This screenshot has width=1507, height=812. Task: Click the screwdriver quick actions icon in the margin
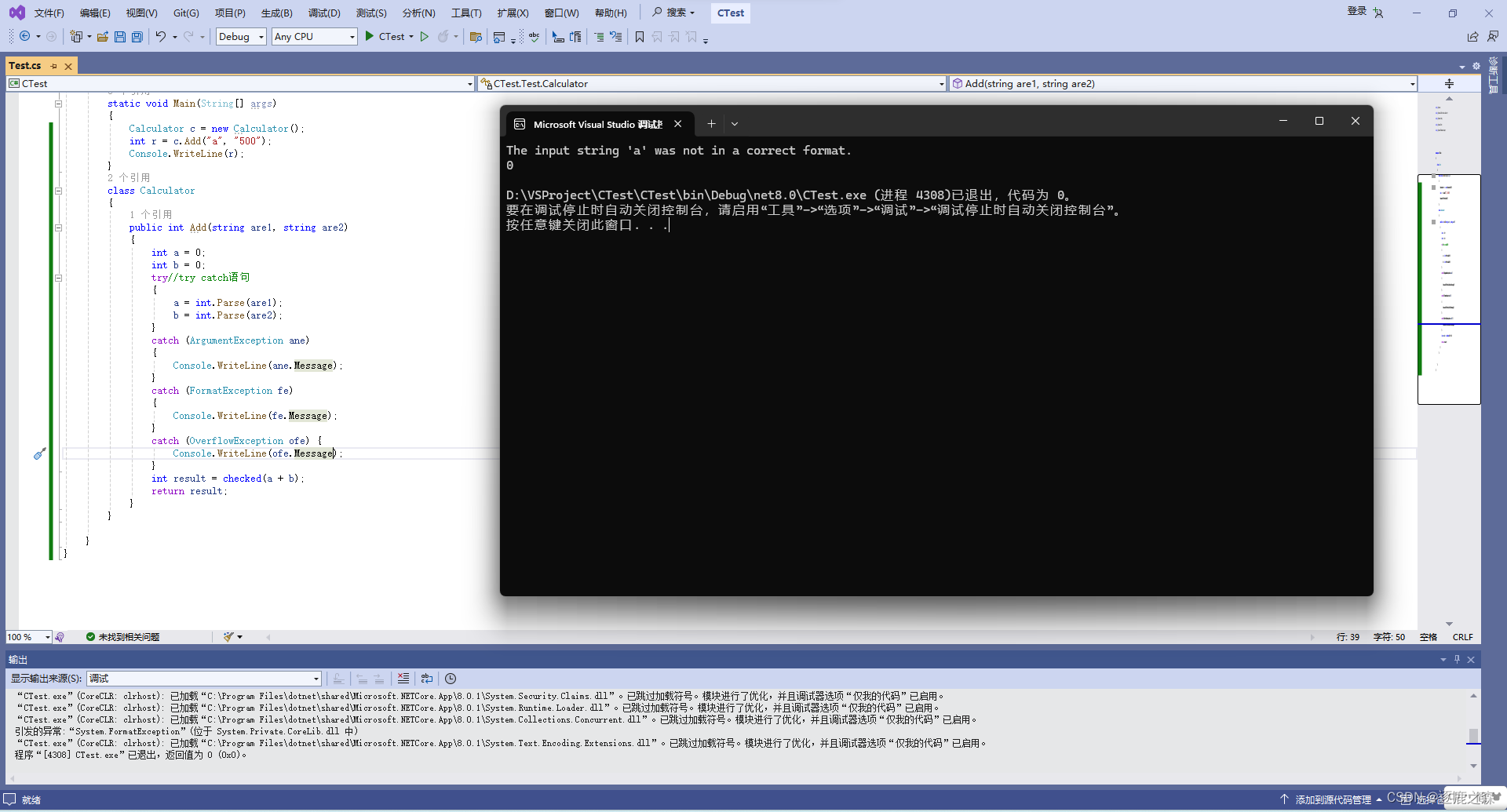point(40,453)
